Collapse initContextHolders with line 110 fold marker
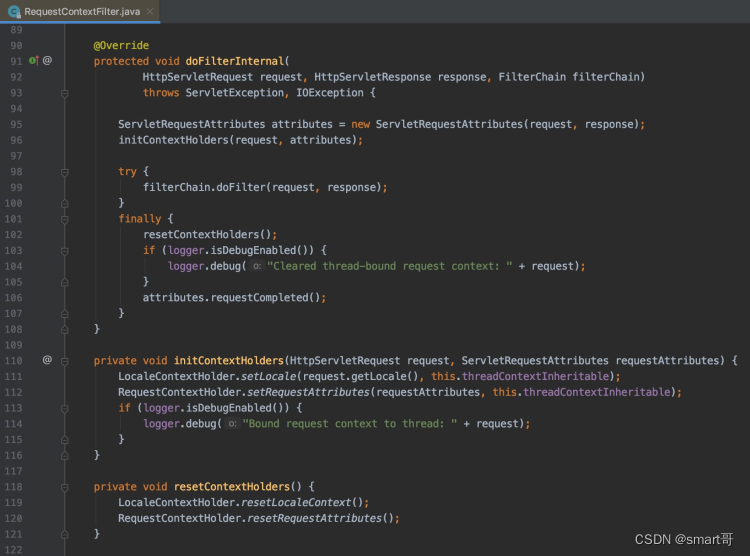The image size is (750, 556). coord(65,361)
